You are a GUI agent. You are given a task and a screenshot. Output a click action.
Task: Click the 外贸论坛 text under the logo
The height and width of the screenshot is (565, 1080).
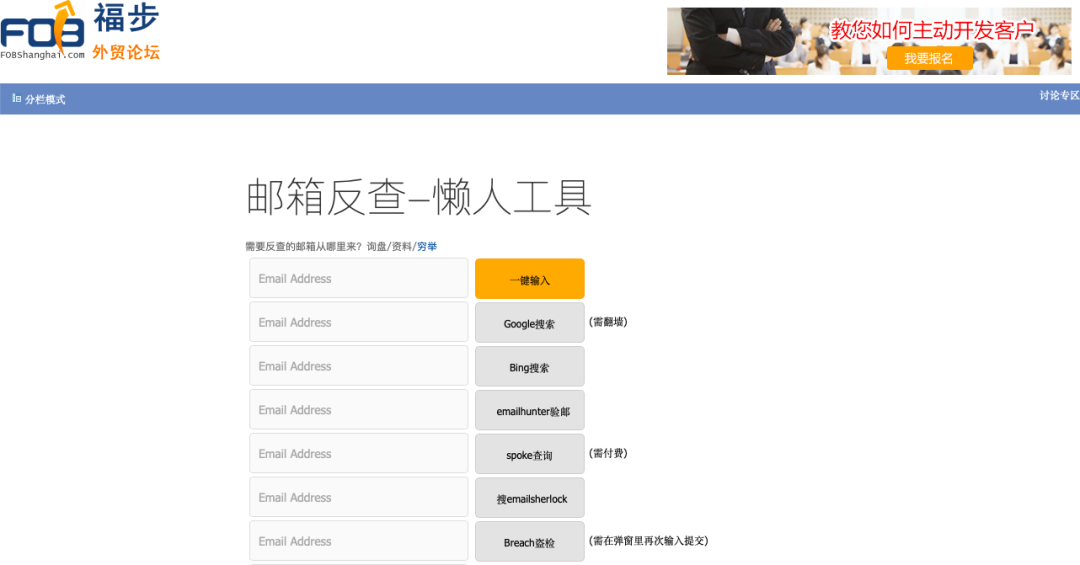[x=126, y=52]
